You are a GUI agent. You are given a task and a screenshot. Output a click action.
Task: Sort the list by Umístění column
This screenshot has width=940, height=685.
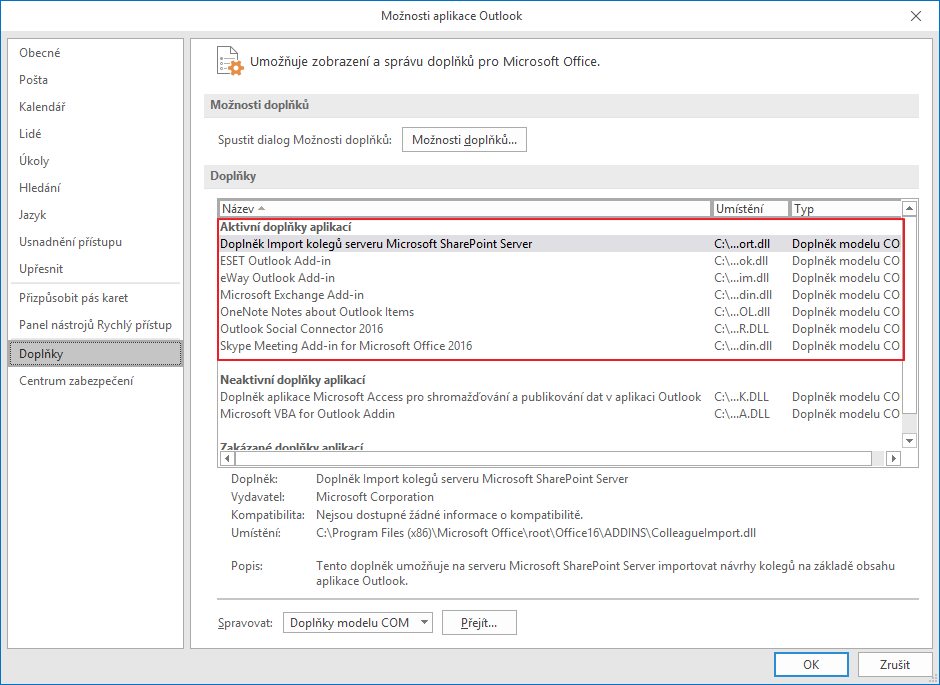[751, 209]
